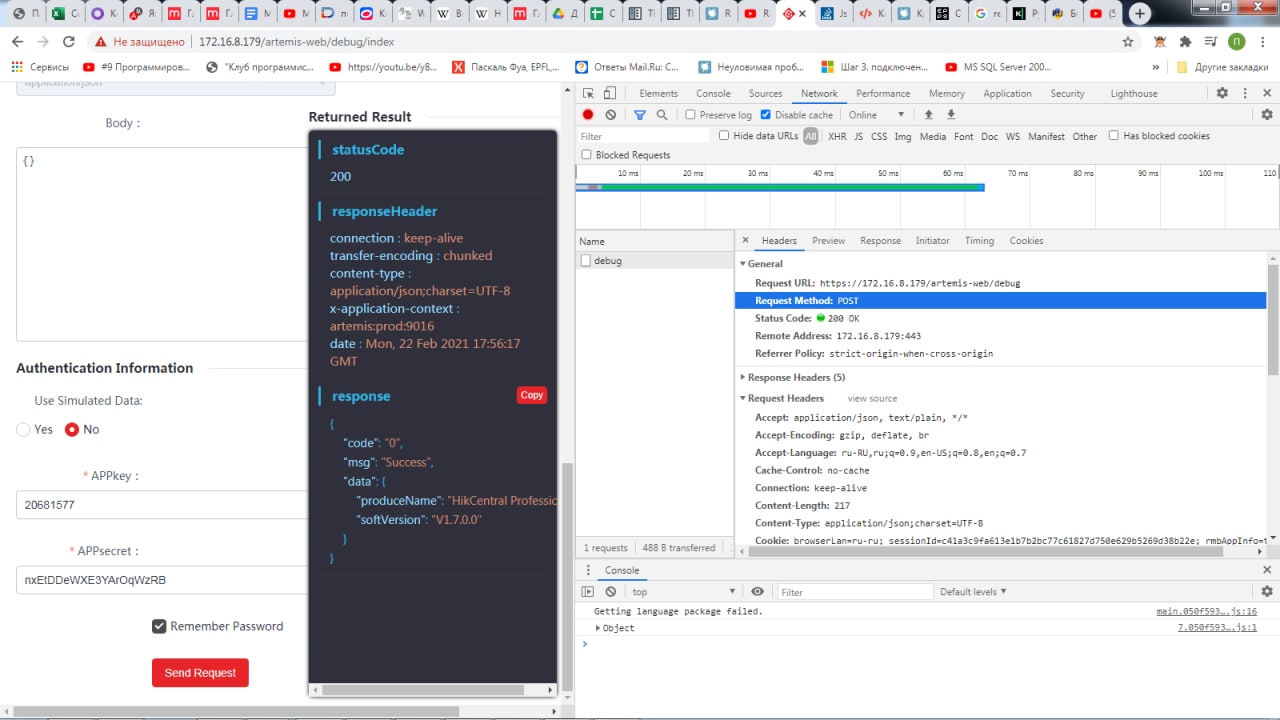Open the Response tab of request

880,241
